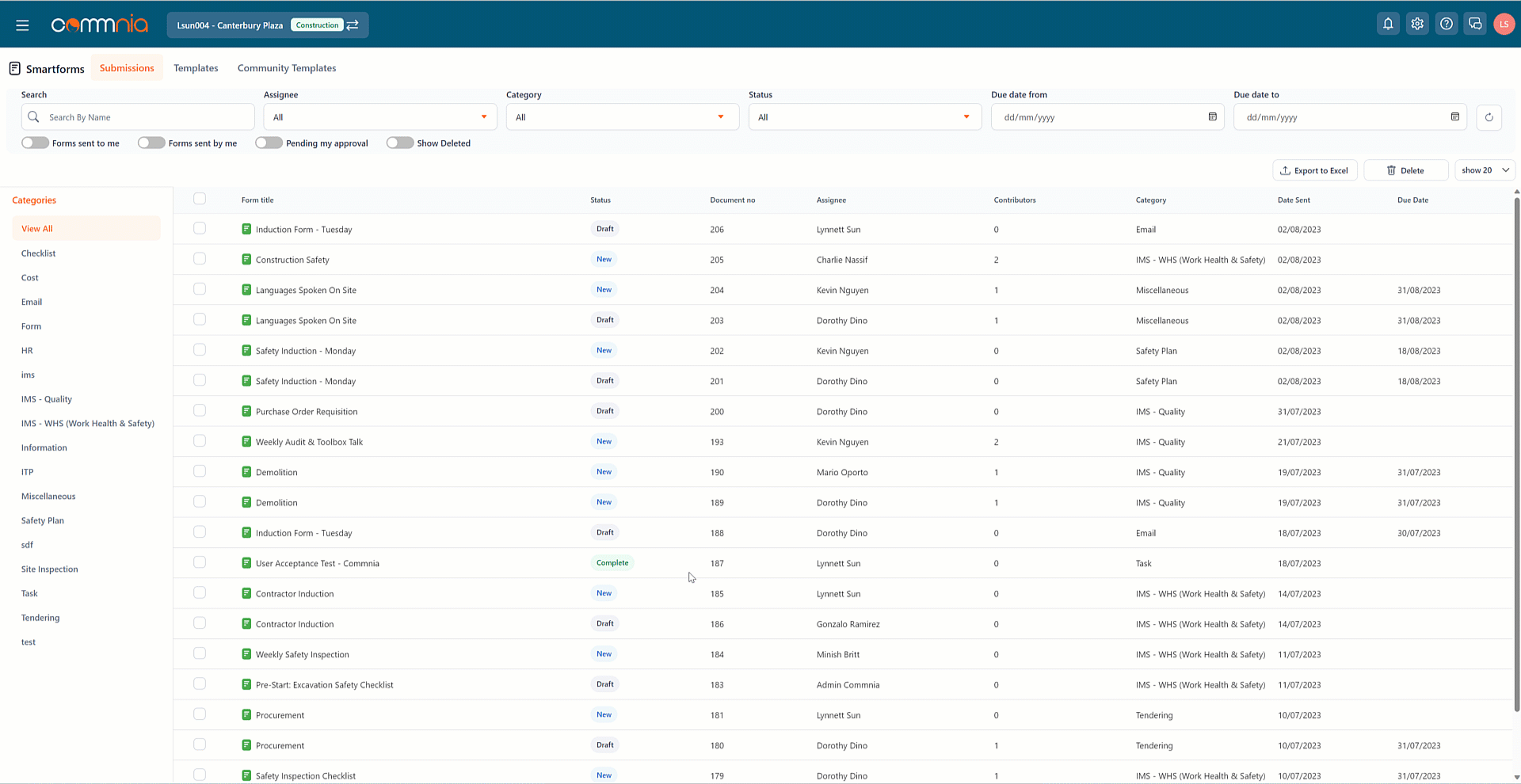
Task: Open Weekly Audit & Toolbox Talk form
Action: [309, 442]
